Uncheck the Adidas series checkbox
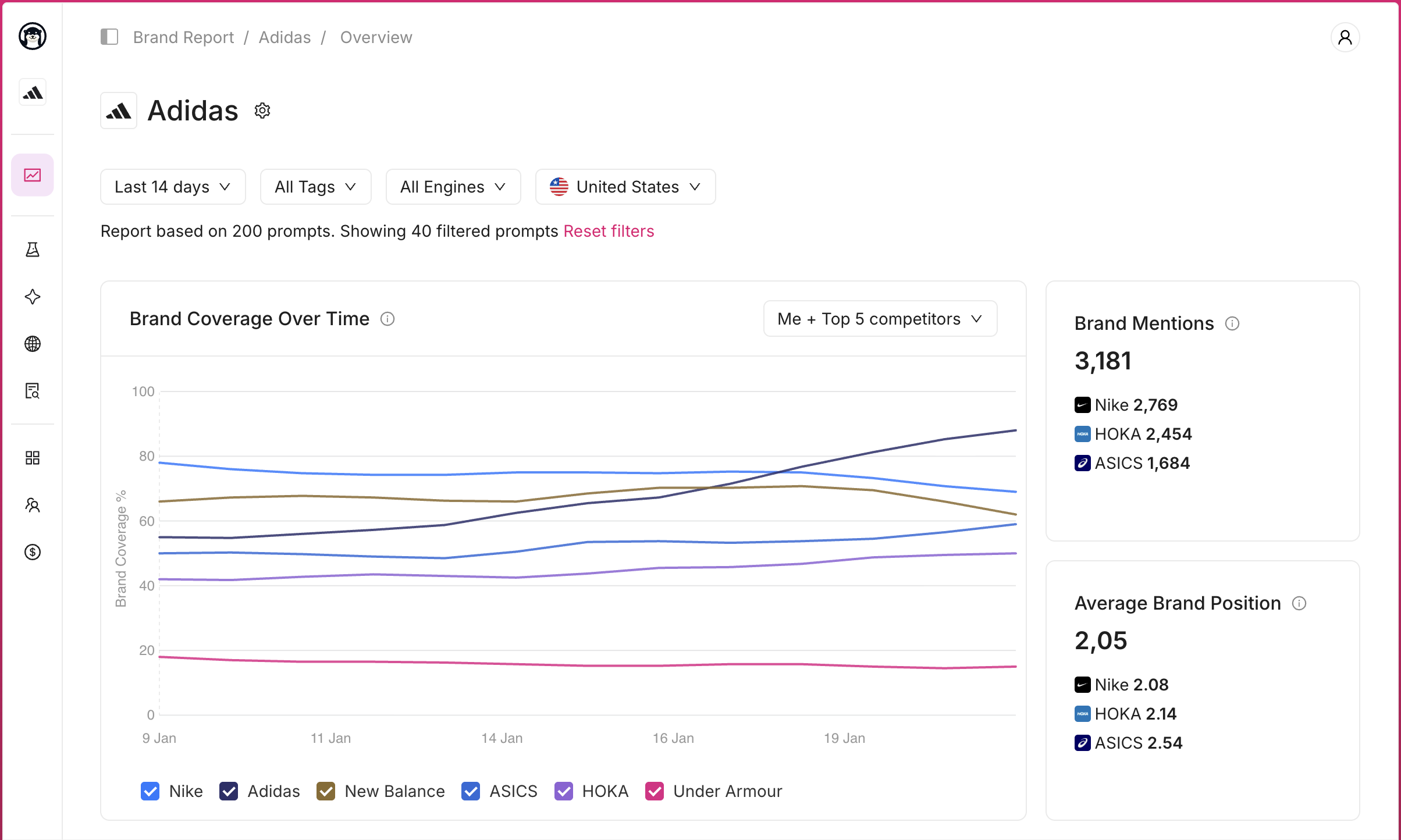Viewport: 1401px width, 840px height. [x=229, y=791]
